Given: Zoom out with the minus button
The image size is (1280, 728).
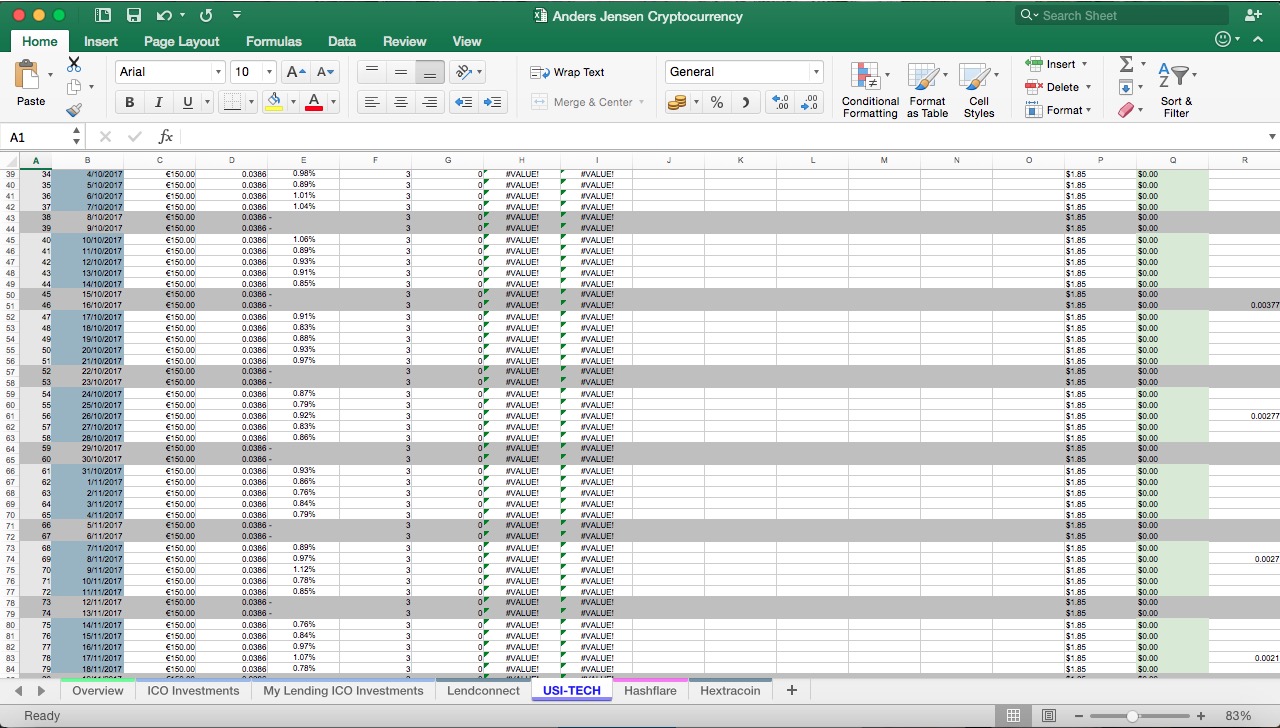Looking at the screenshot, I should click(1079, 716).
